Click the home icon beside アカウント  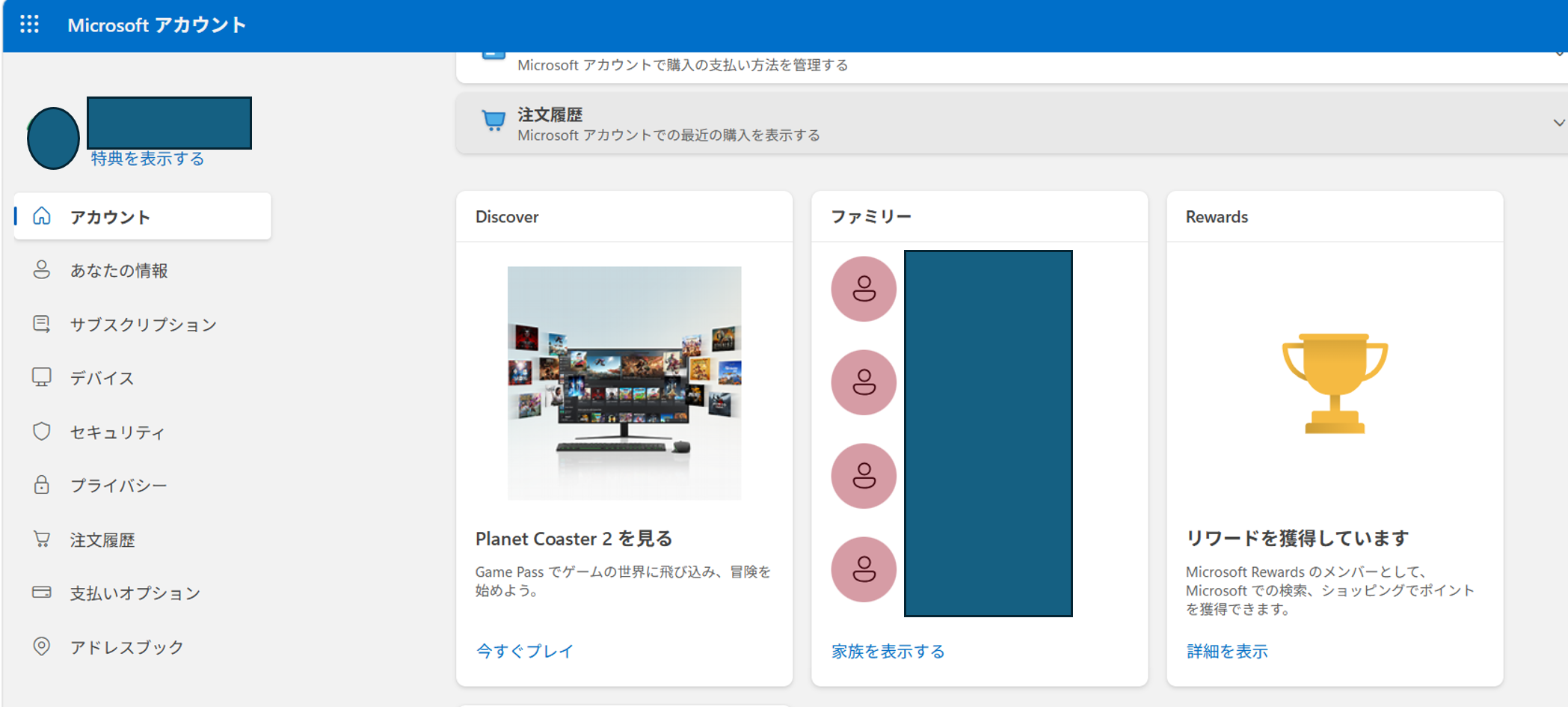point(42,216)
